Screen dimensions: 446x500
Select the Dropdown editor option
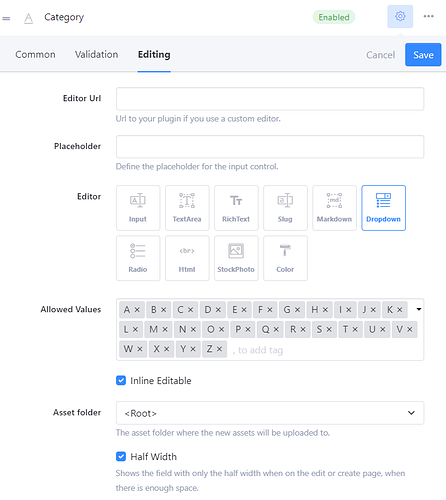coord(383,208)
